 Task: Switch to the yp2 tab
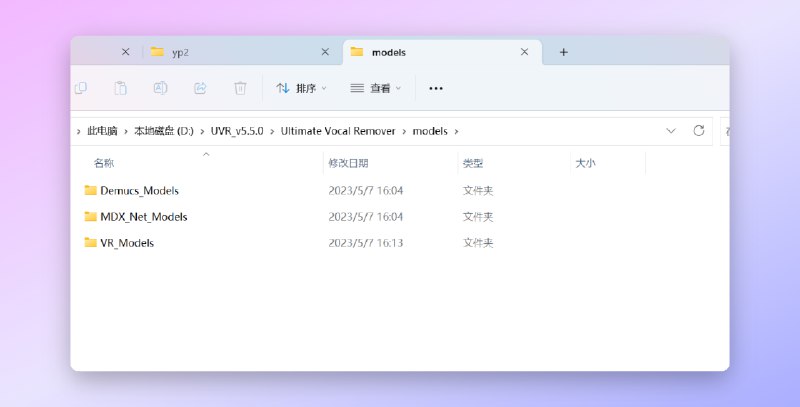click(x=230, y=52)
